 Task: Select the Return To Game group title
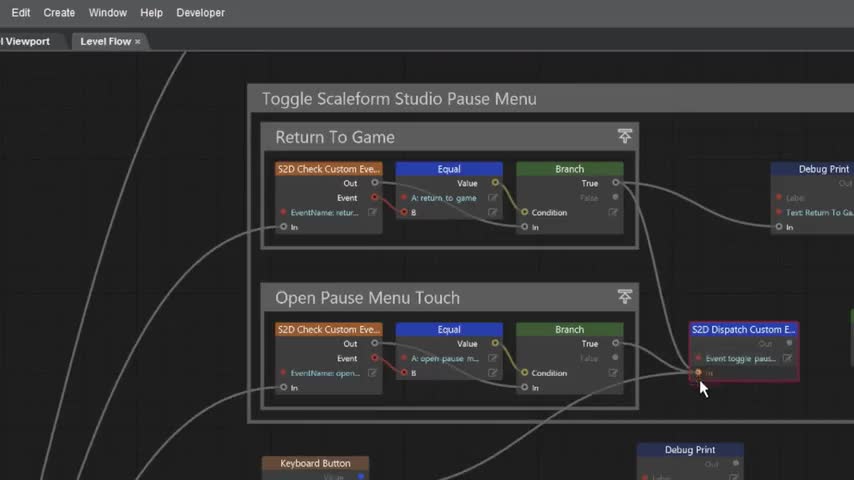pyautogui.click(x=334, y=137)
